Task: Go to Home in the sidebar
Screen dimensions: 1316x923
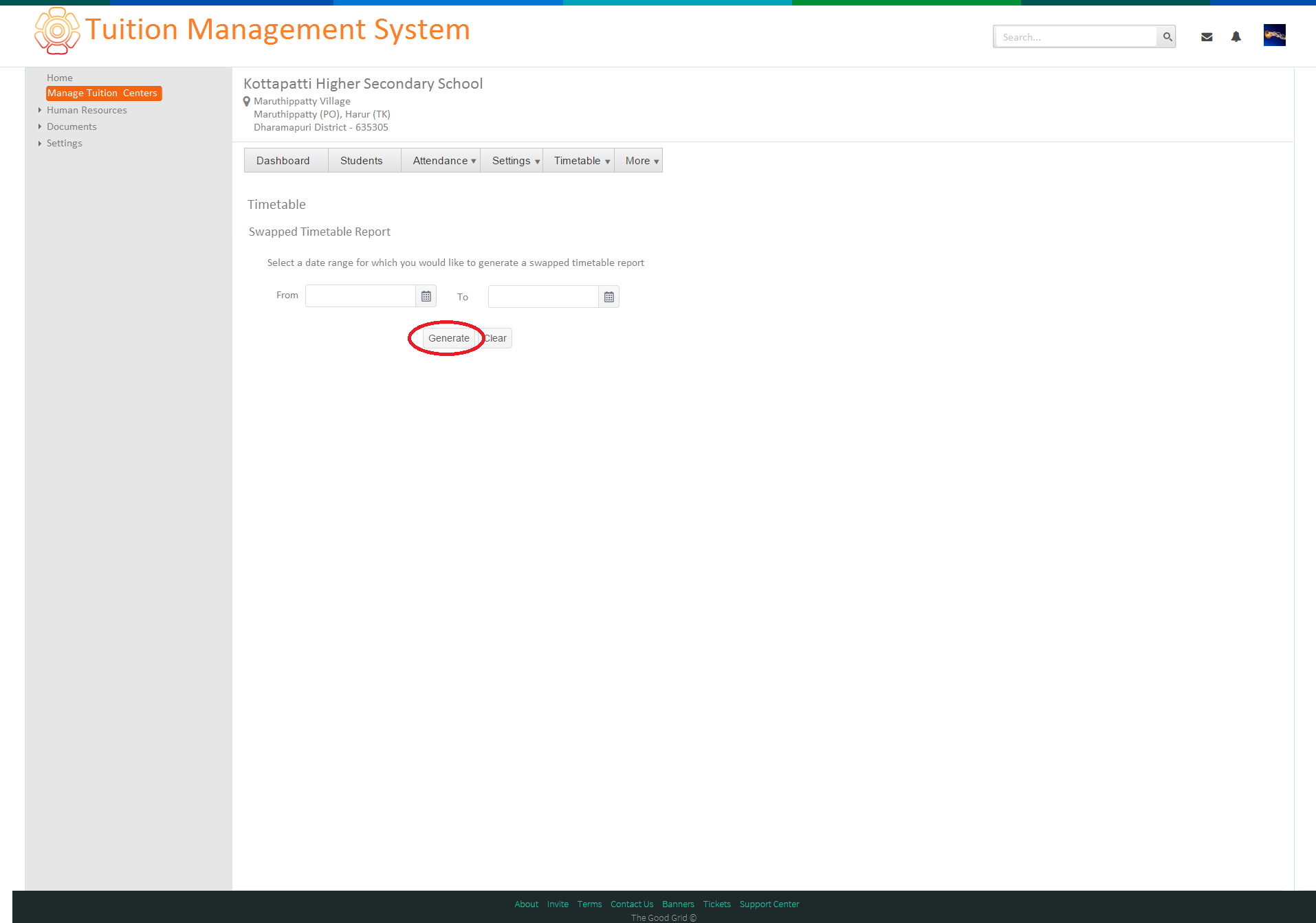Action: pos(60,78)
